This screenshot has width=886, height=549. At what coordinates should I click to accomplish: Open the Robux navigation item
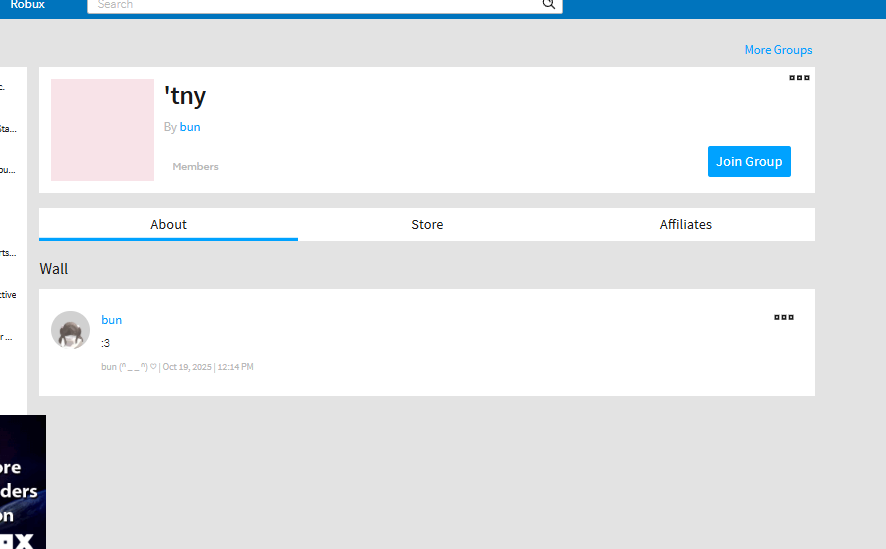28,5
